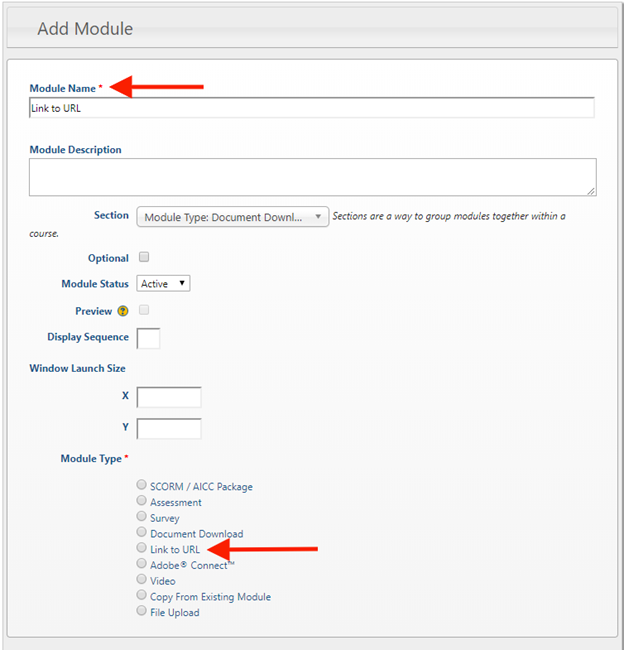Screen dimensions: 624x650
Task: Click the Module Name text field
Action: [312, 108]
